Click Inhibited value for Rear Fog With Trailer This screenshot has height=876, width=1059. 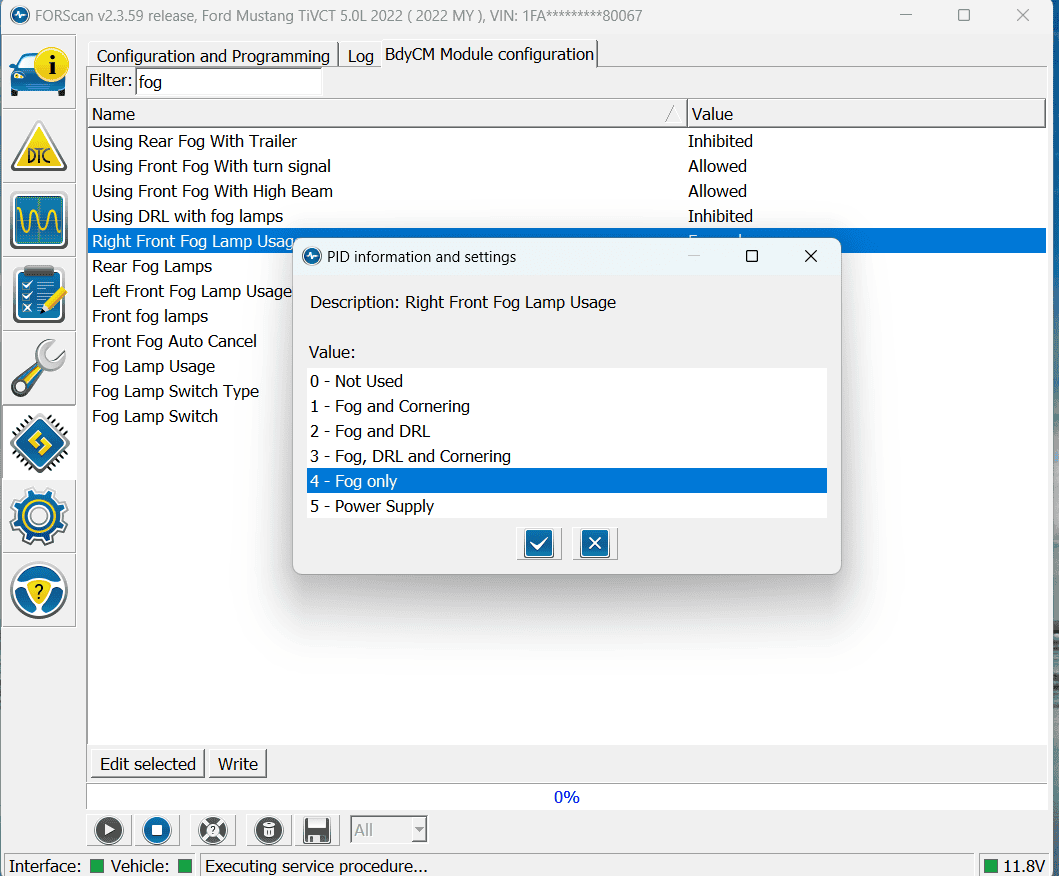[x=720, y=141]
